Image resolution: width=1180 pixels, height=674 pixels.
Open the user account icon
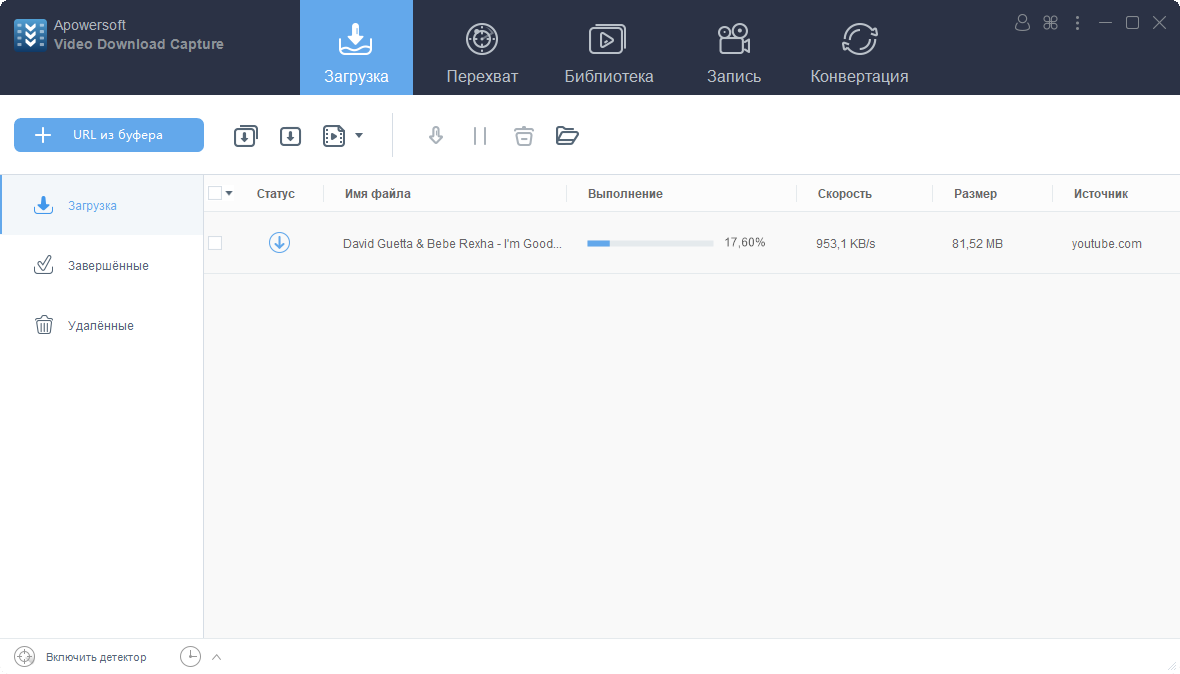[1022, 22]
